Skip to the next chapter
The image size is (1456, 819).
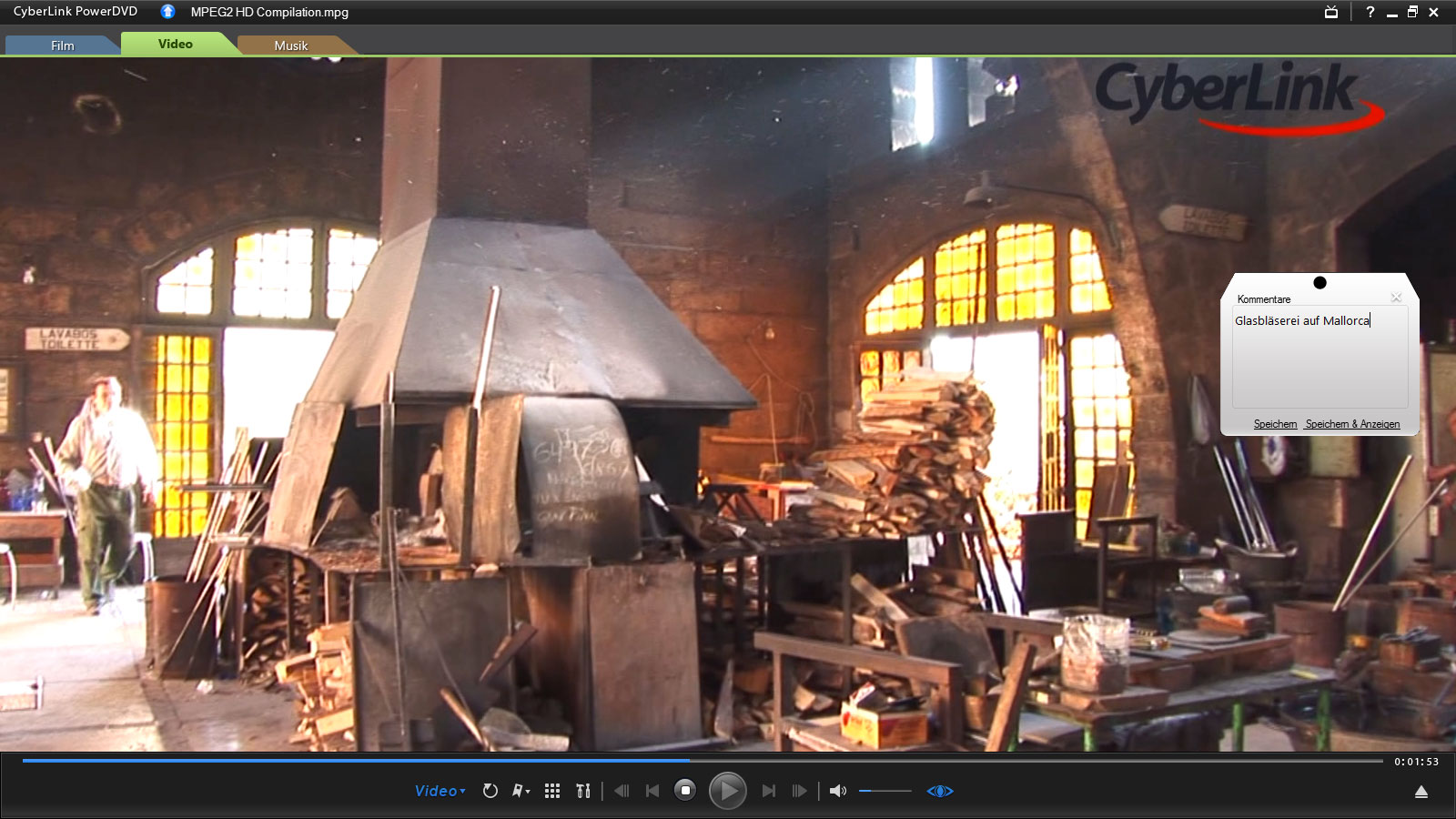pos(769,791)
